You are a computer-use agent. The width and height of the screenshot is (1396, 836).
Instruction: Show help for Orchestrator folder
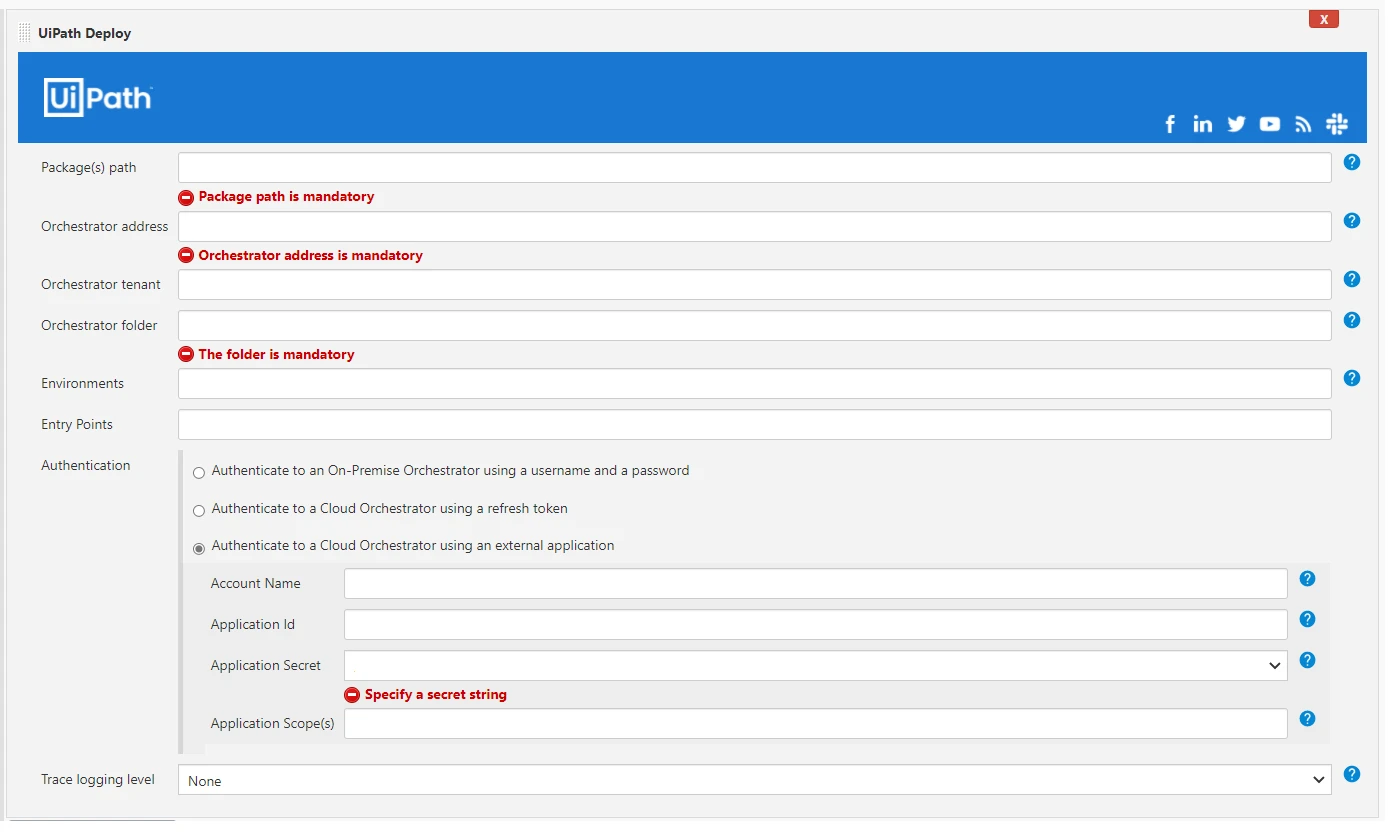(x=1352, y=320)
